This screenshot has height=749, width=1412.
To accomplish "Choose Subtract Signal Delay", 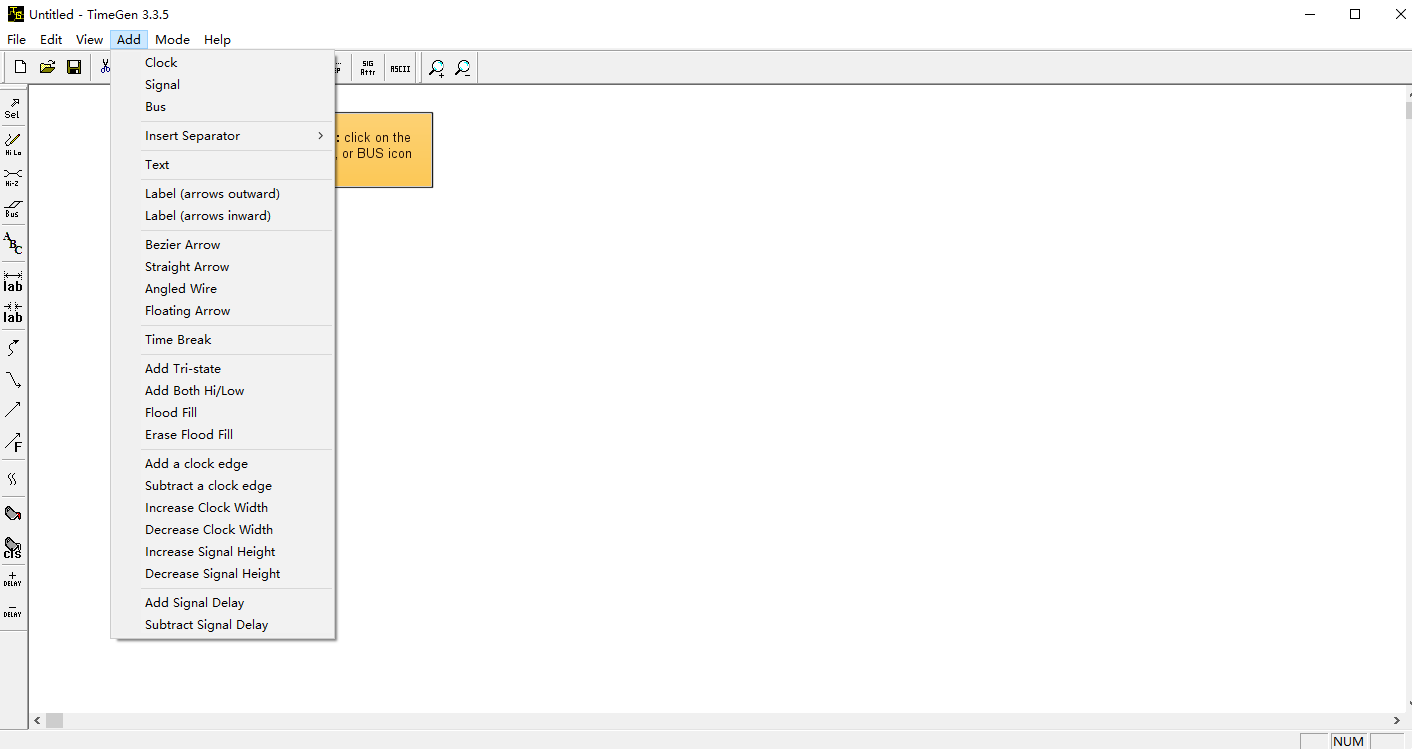I will pos(223,625).
